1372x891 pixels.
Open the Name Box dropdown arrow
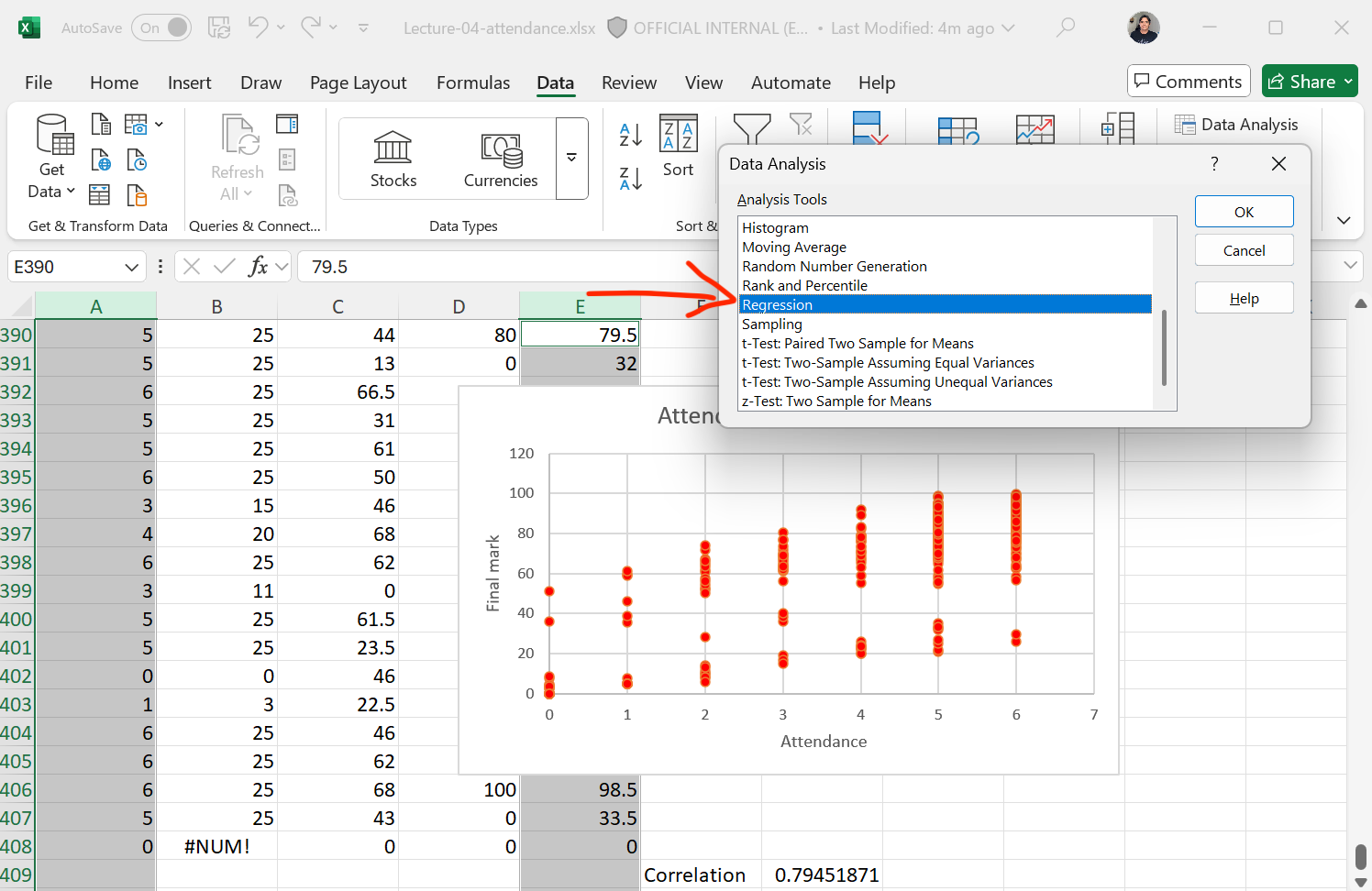click(131, 267)
